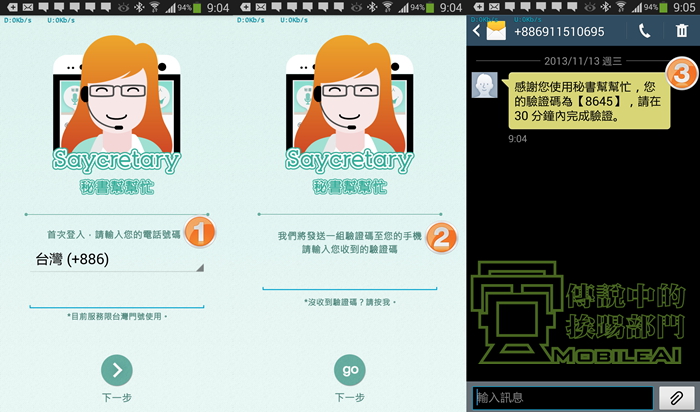Tap mail notification icon in first status bar
Viewport: 700px width, 412px height.
pos(28,7)
